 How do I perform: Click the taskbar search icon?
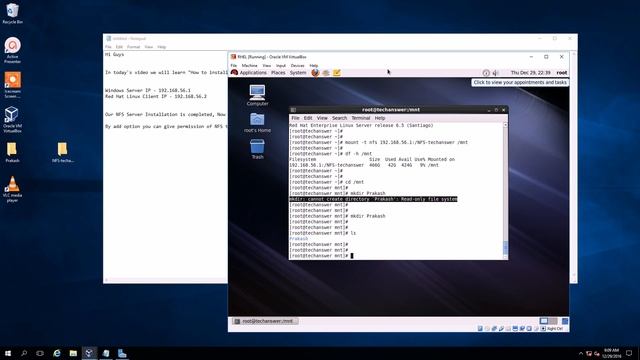(24, 353)
